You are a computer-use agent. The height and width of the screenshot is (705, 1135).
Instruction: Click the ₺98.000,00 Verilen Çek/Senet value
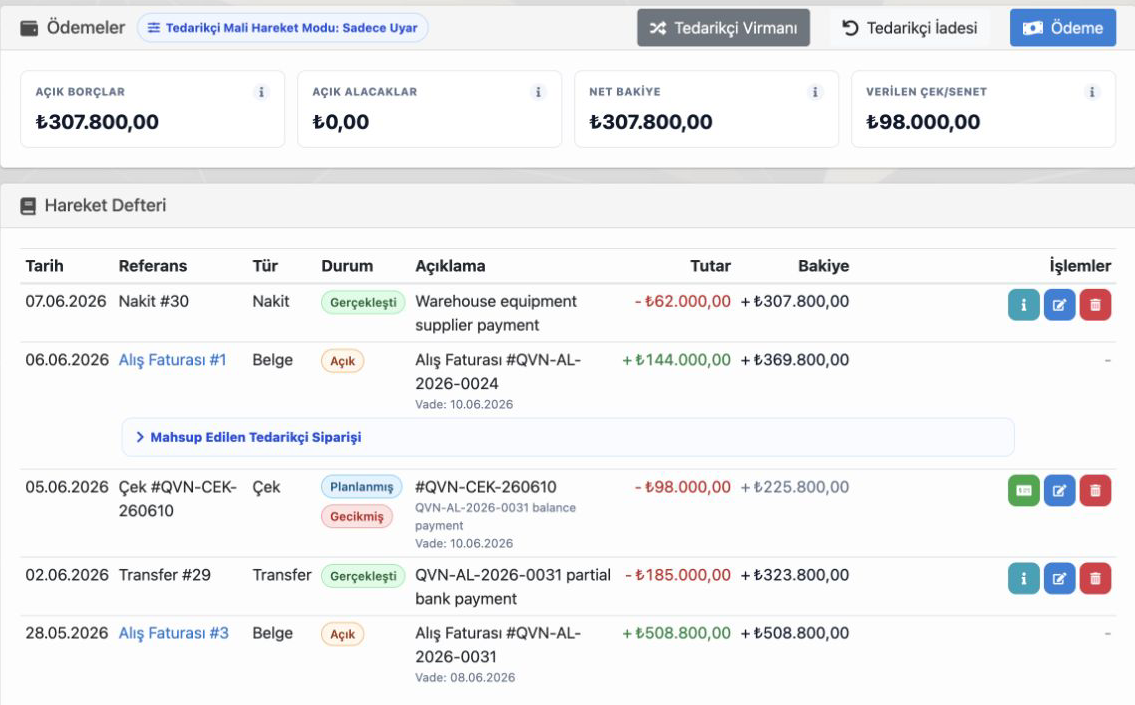click(923, 122)
